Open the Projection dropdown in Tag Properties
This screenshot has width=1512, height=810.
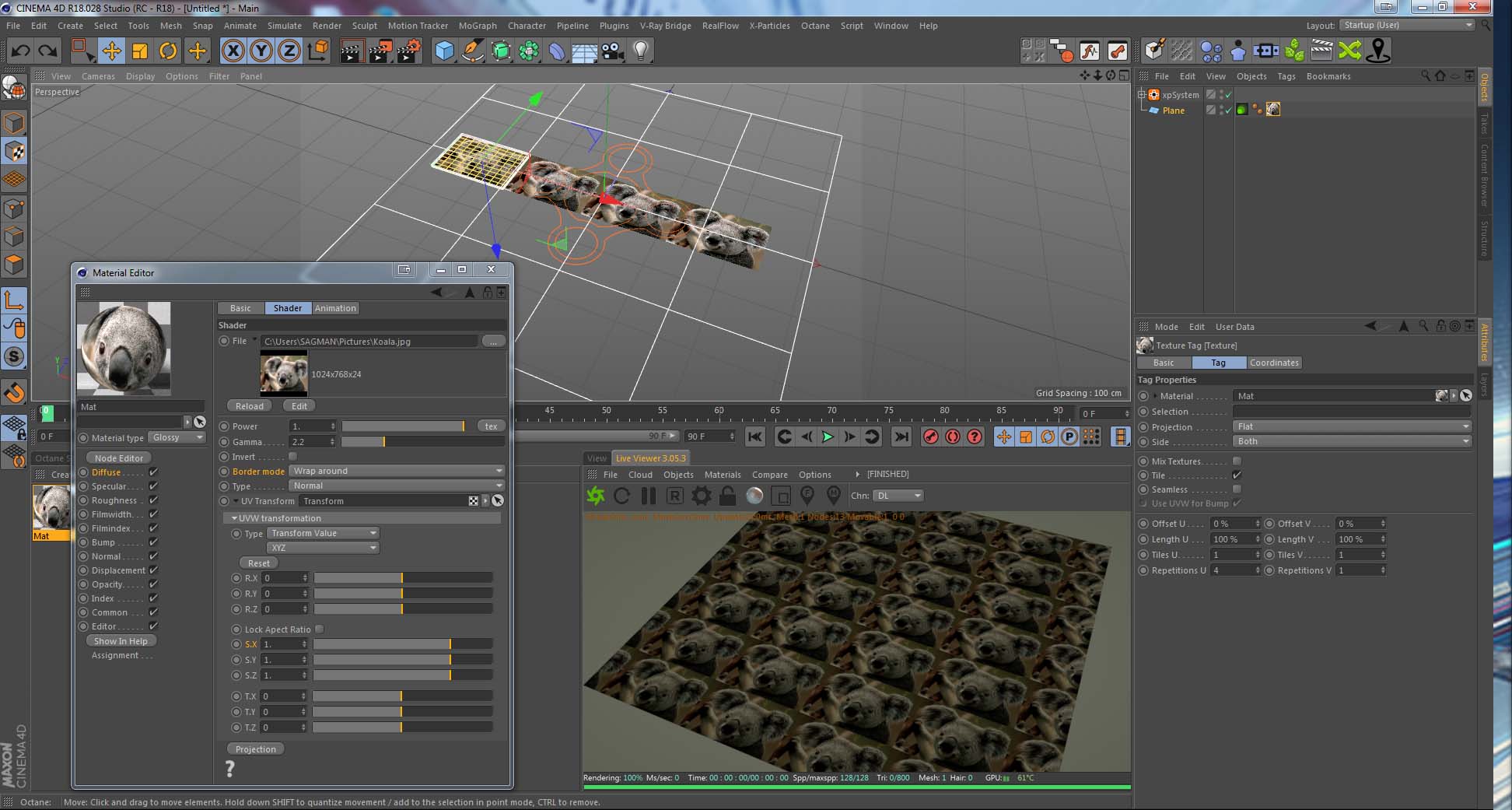pos(1351,426)
